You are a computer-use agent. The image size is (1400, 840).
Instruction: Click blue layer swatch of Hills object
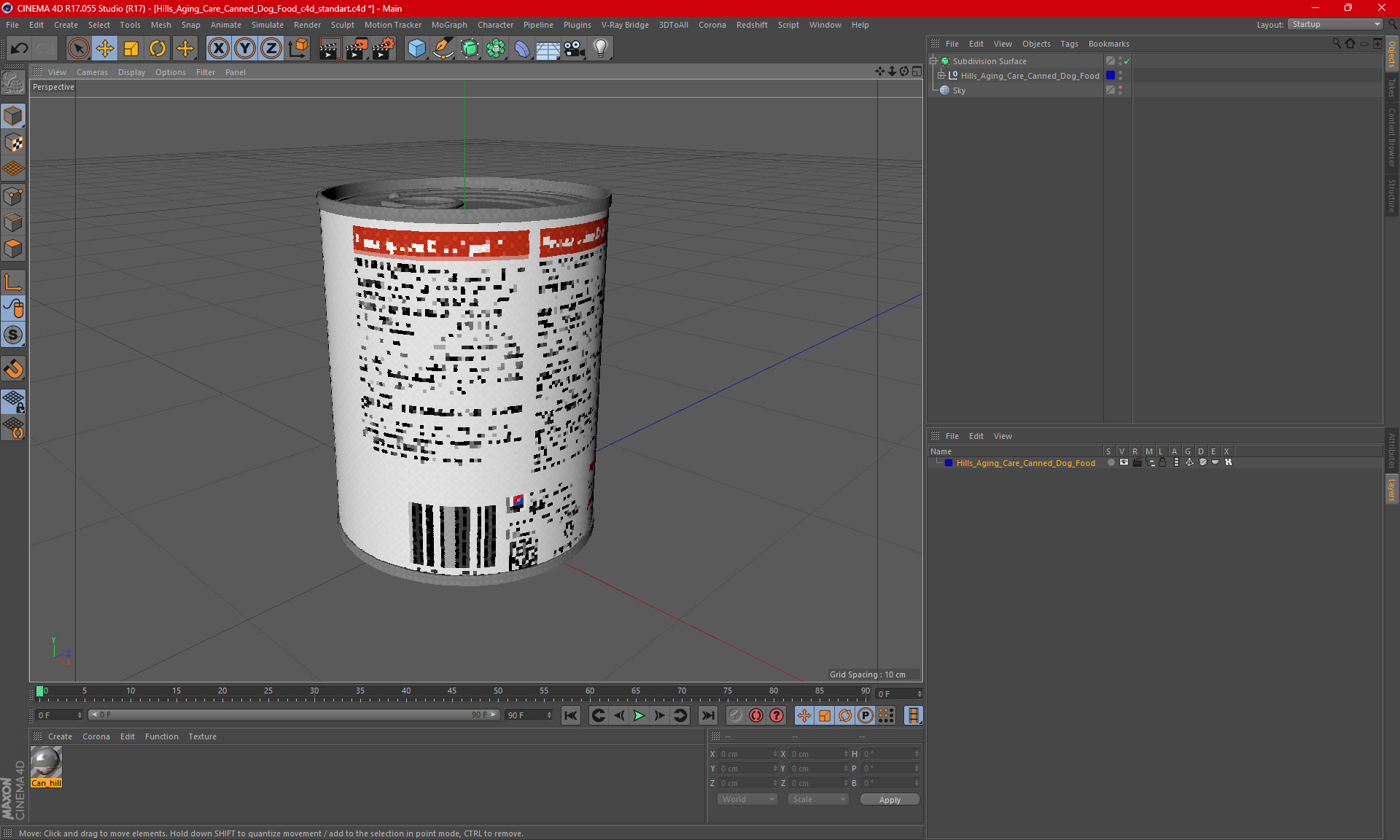click(1111, 76)
